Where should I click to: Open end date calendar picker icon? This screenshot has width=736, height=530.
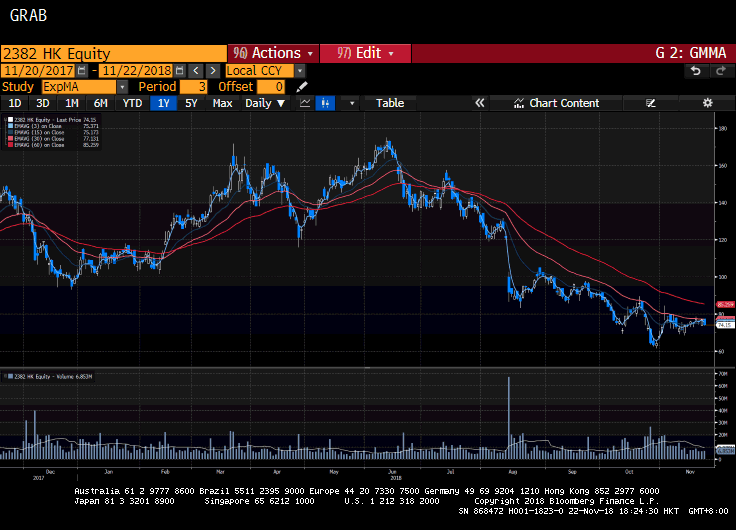tap(179, 71)
